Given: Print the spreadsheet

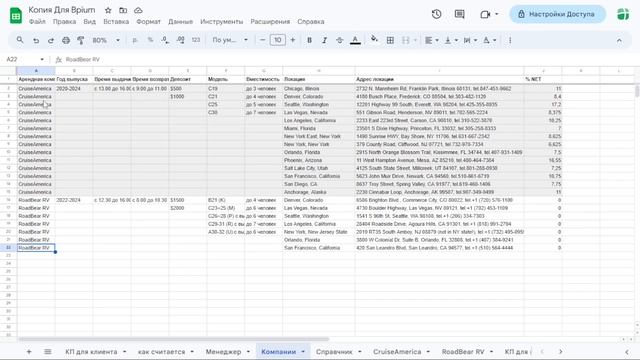Looking at the screenshot, I should (x=66, y=40).
